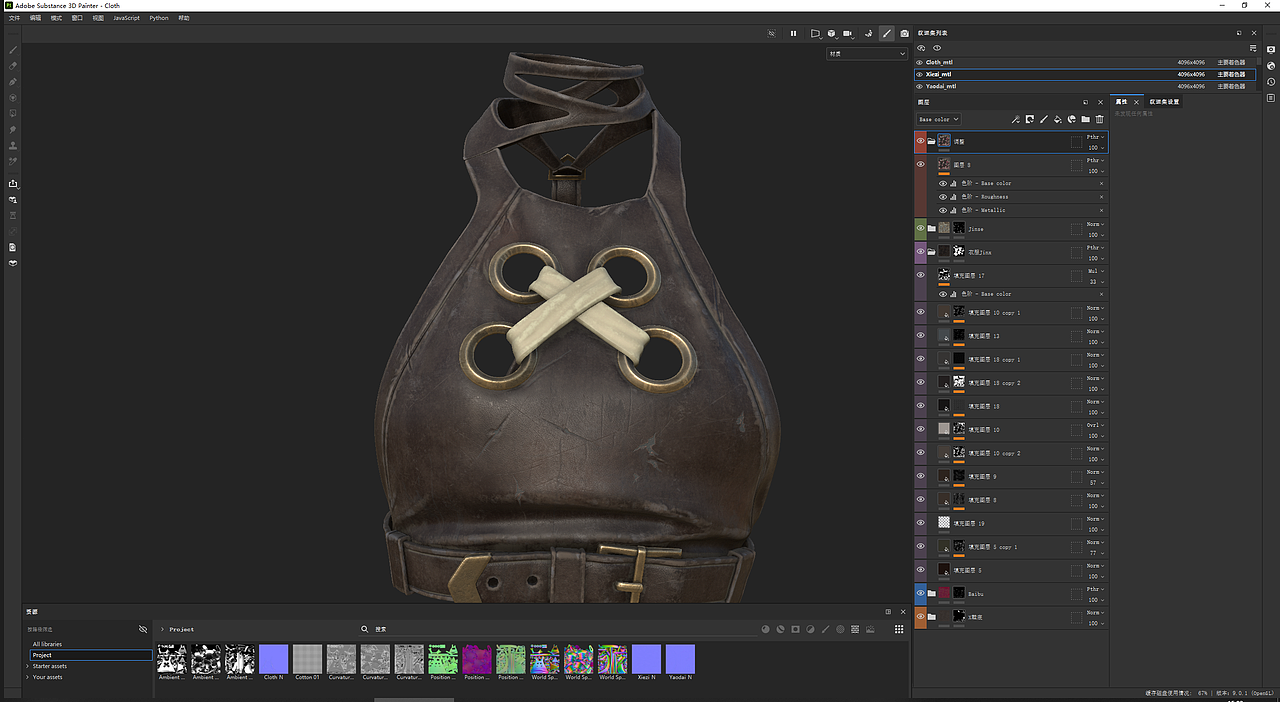Image resolution: width=1280 pixels, height=702 pixels.
Task: Hide the asset filter with crossed-eye icon
Action: click(x=143, y=629)
